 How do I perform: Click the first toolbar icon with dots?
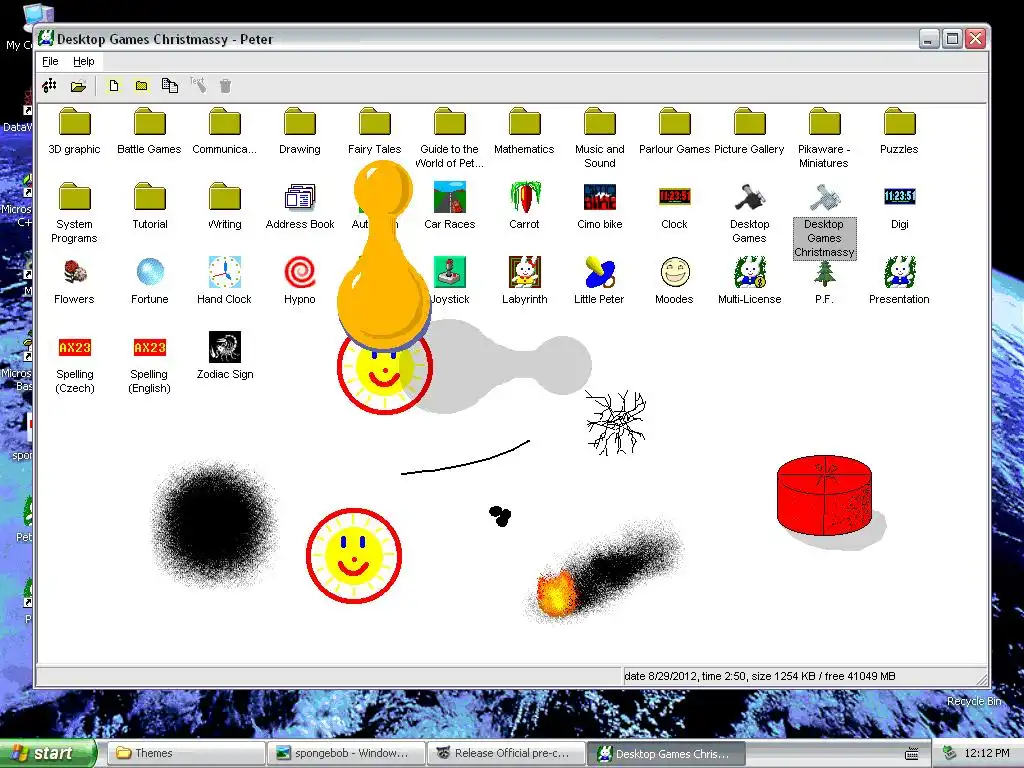[50, 86]
